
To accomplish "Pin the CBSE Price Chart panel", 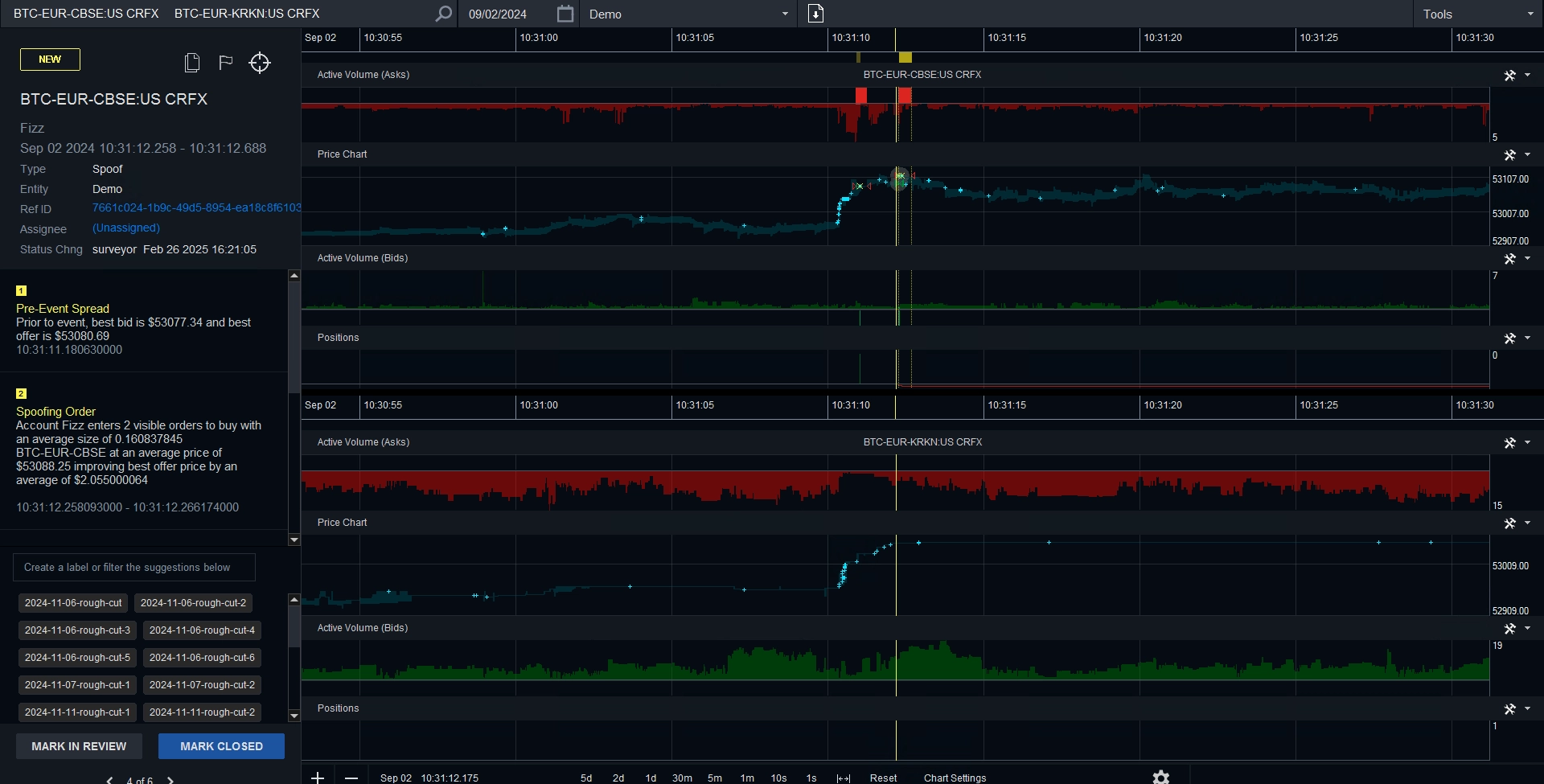I will (x=1509, y=154).
